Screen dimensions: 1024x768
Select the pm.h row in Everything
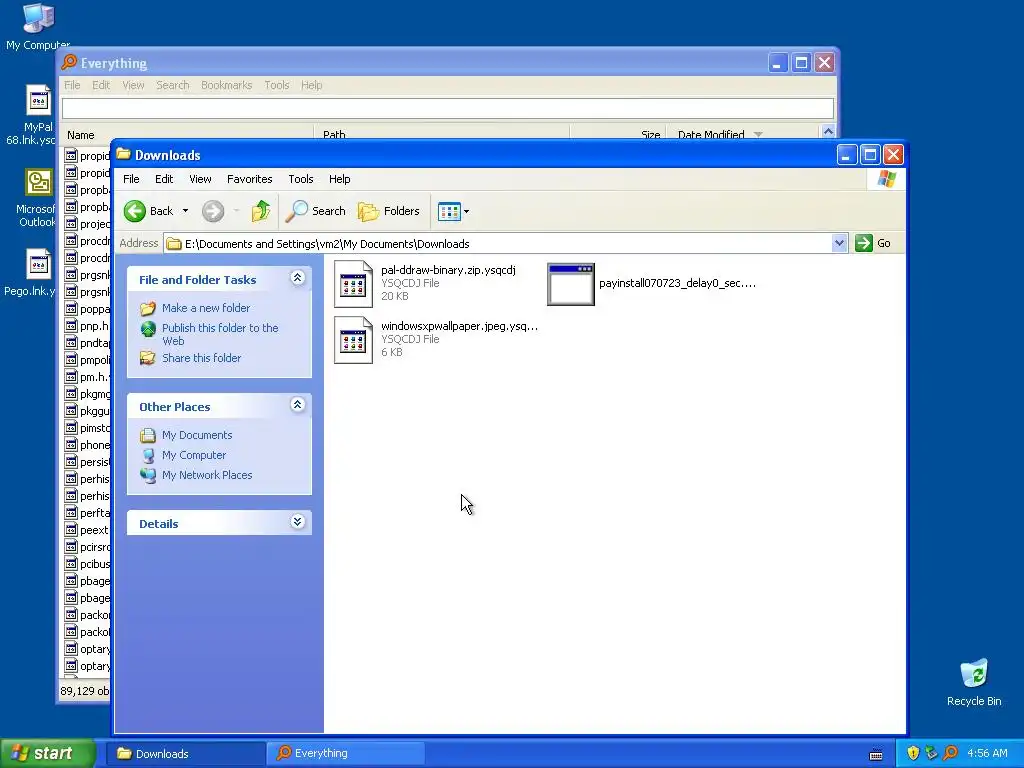pos(88,377)
